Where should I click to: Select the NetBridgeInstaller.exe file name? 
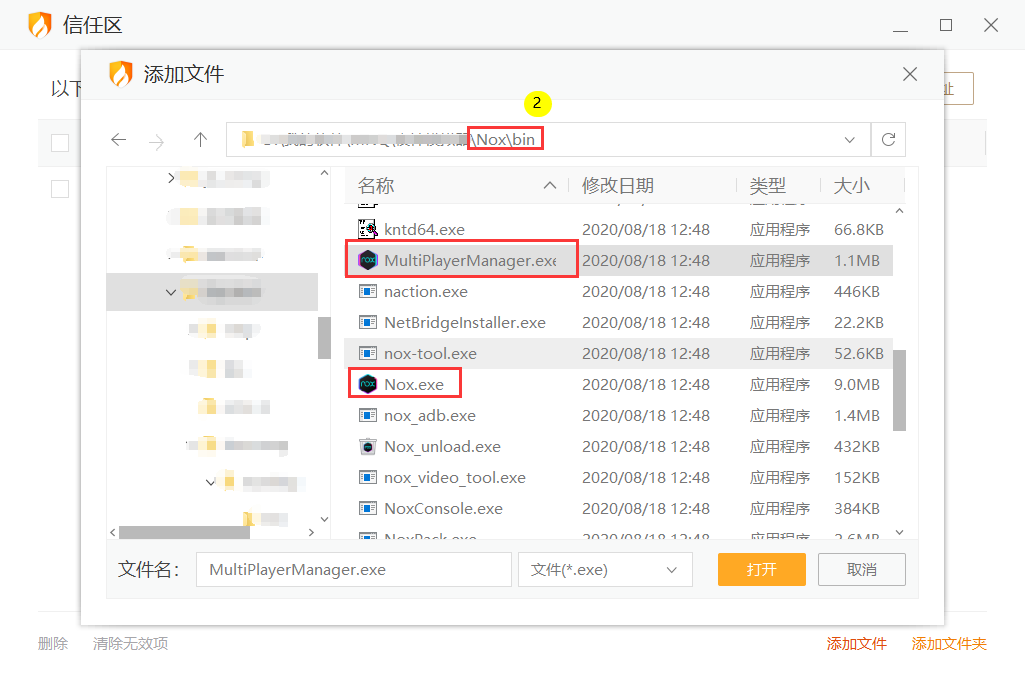tap(465, 322)
